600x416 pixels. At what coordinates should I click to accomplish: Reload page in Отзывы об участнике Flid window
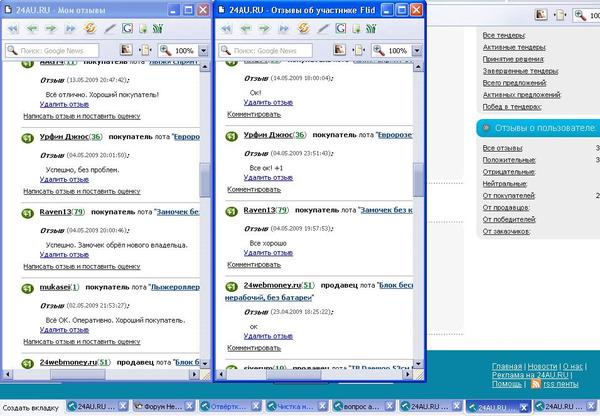[304, 28]
